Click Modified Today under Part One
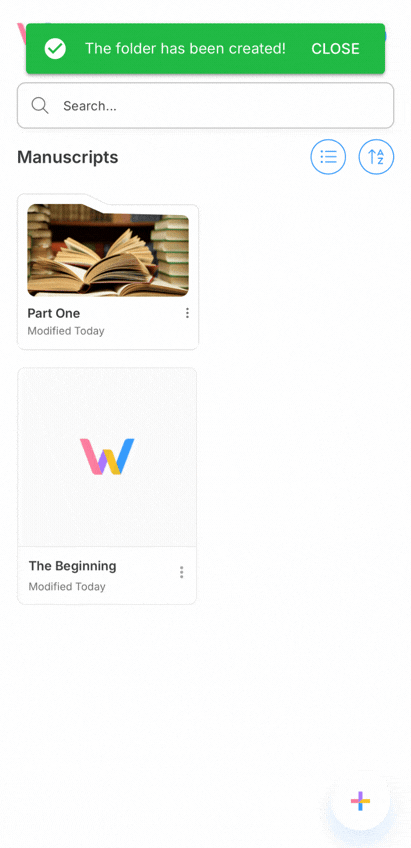Screen dimensions: 411x848 tap(66, 331)
